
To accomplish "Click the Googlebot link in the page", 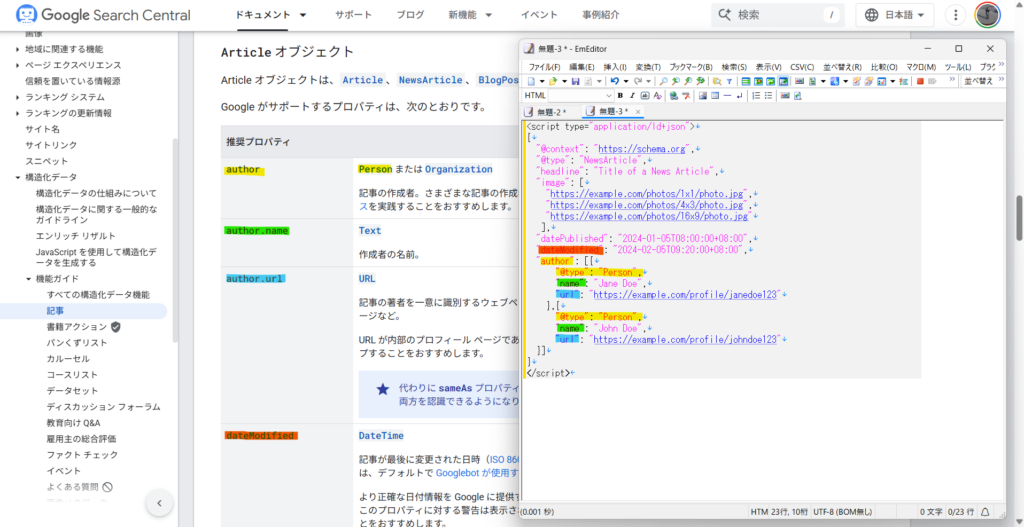I will [476, 473].
